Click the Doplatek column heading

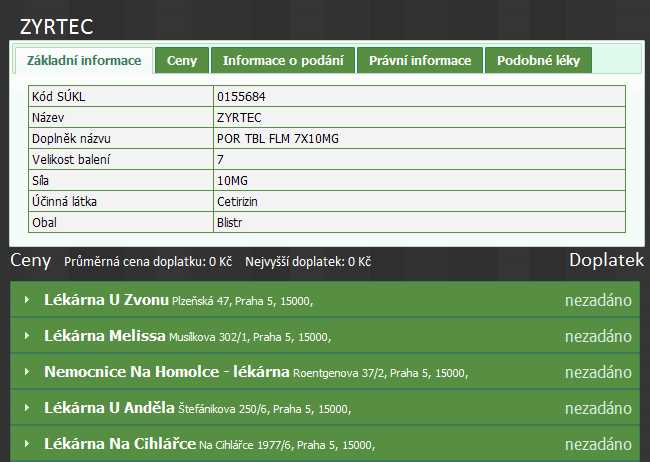tap(606, 260)
